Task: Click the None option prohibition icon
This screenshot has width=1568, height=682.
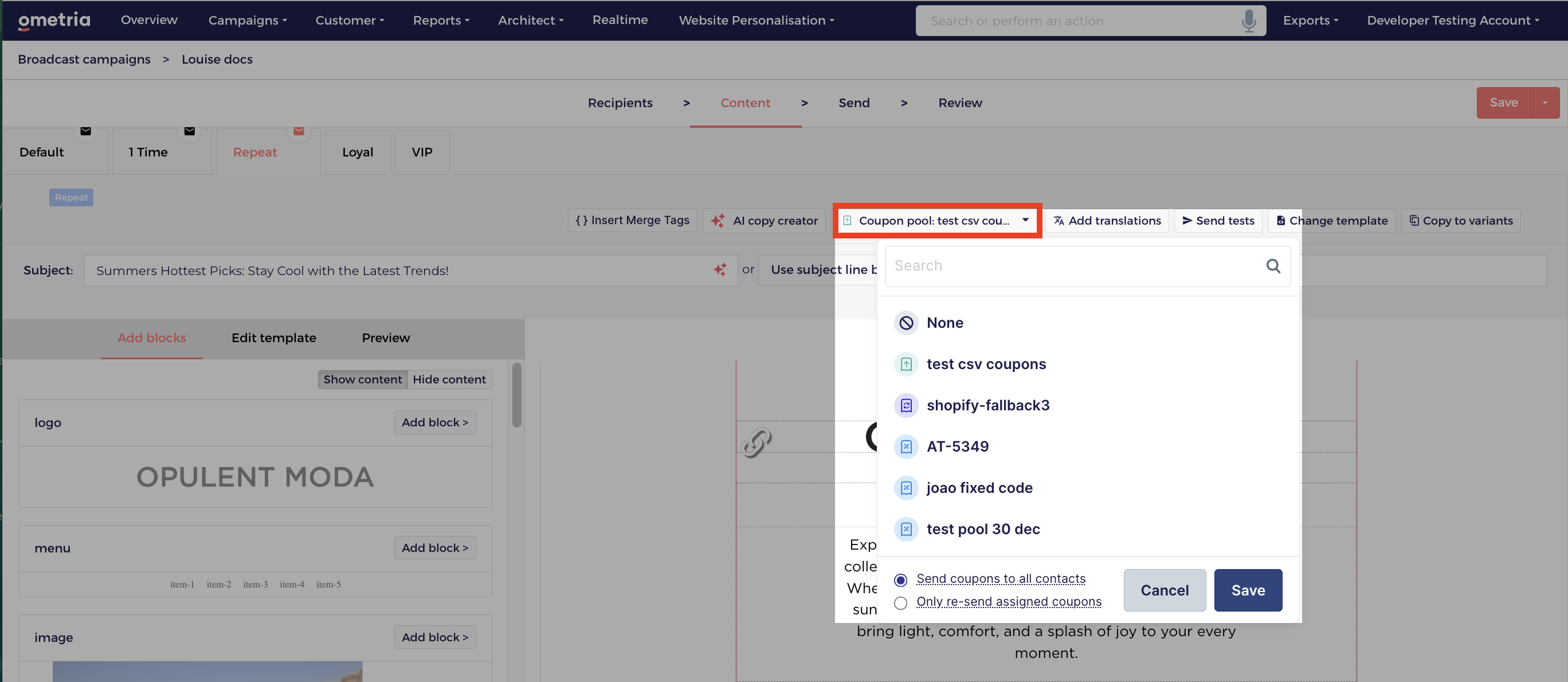Action: pos(905,323)
